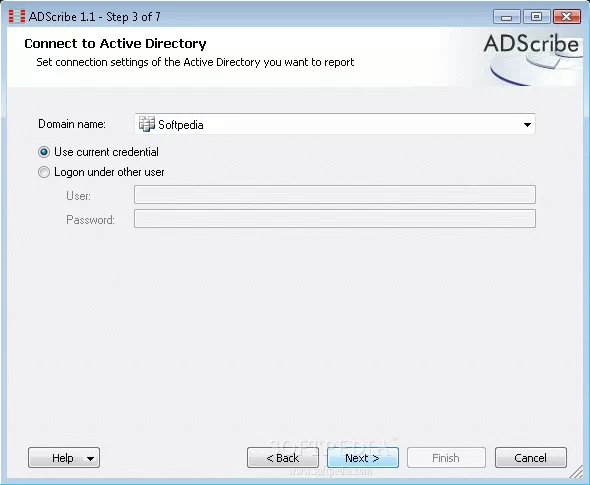Screen dimensions: 590x485
Task: Maximize the ADScribe window
Action: 536,17
